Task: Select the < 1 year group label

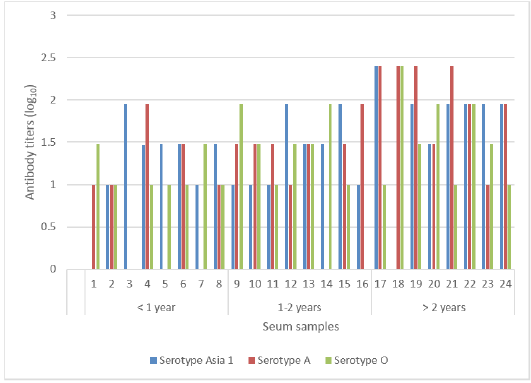Action: [156, 307]
